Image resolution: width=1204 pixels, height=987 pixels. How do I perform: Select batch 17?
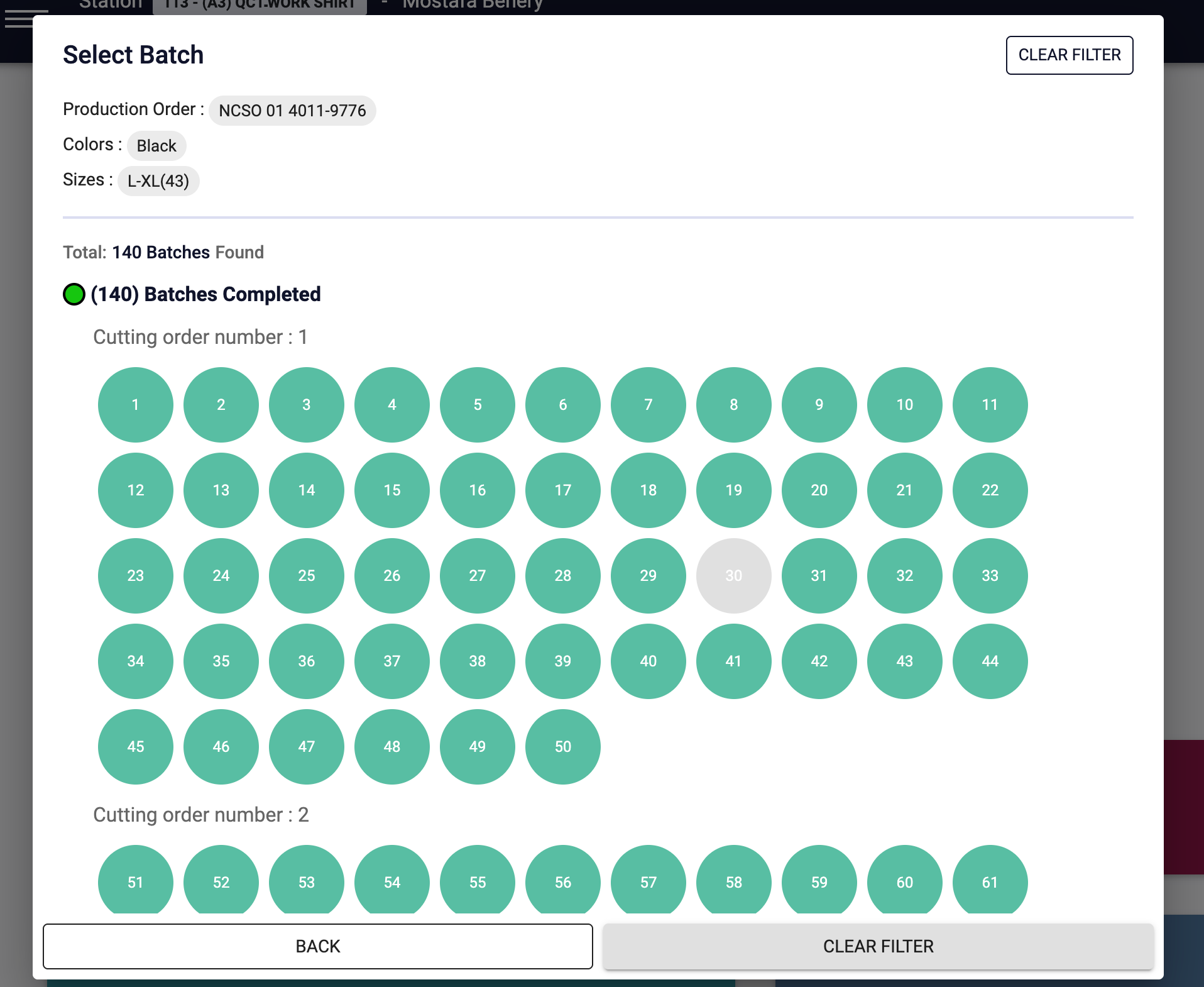pos(563,490)
